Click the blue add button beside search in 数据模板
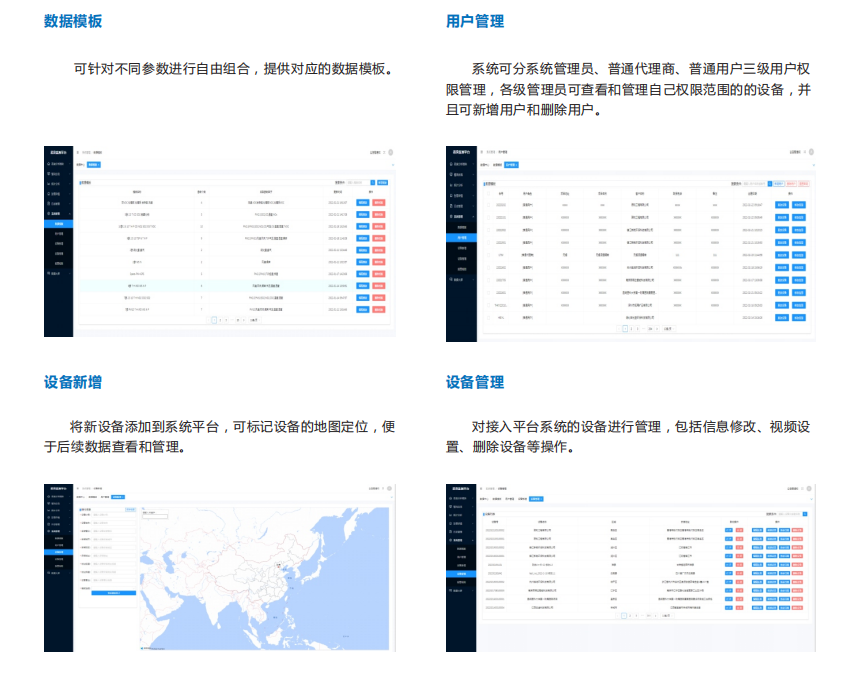This screenshot has width=856, height=675. [x=383, y=182]
